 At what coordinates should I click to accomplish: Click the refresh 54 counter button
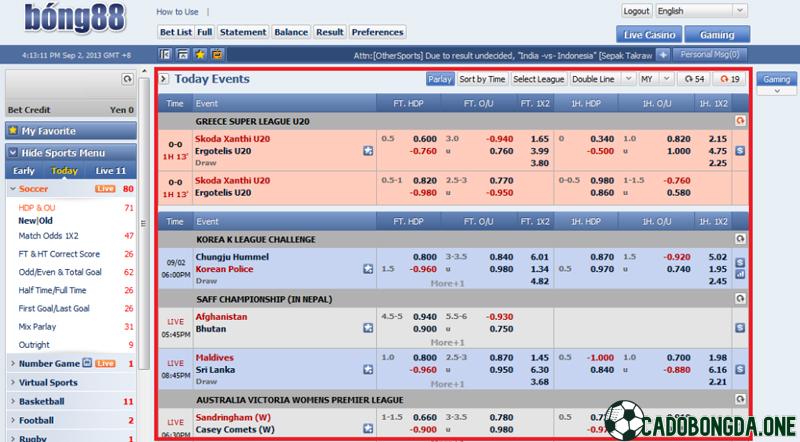(x=694, y=79)
